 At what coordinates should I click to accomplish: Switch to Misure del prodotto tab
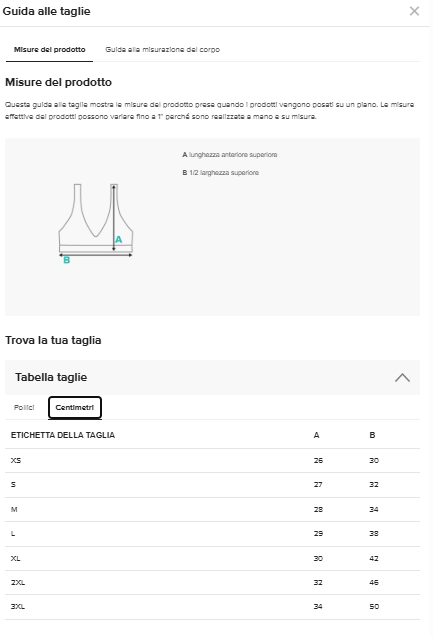pyautogui.click(x=49, y=49)
